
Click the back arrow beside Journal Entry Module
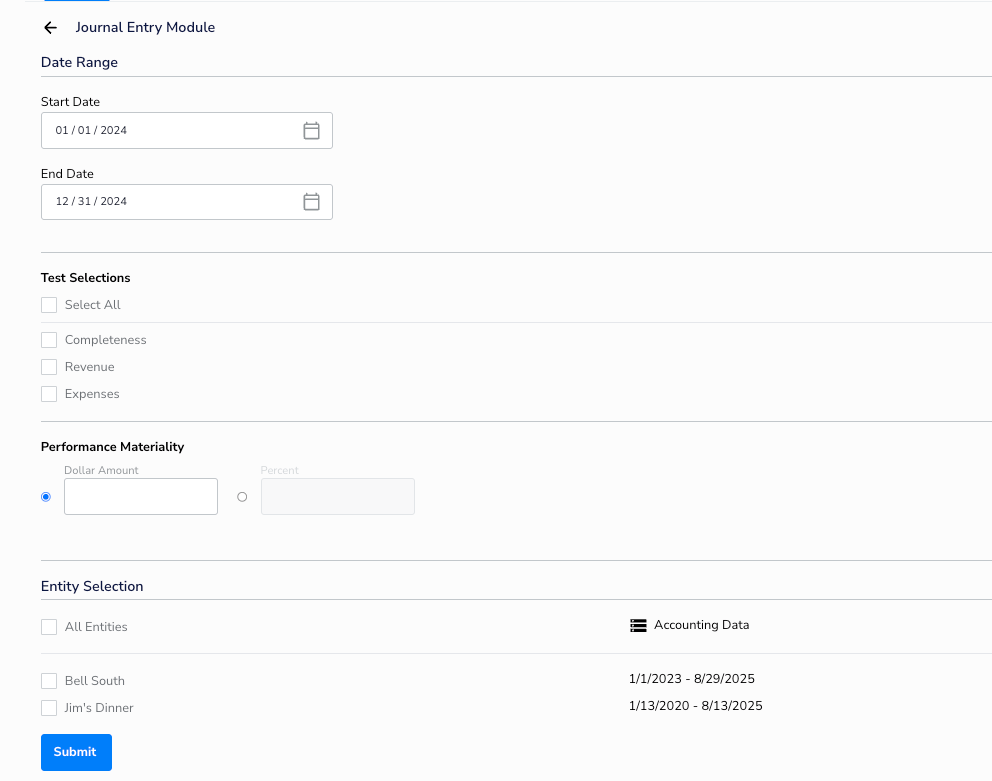pos(50,27)
